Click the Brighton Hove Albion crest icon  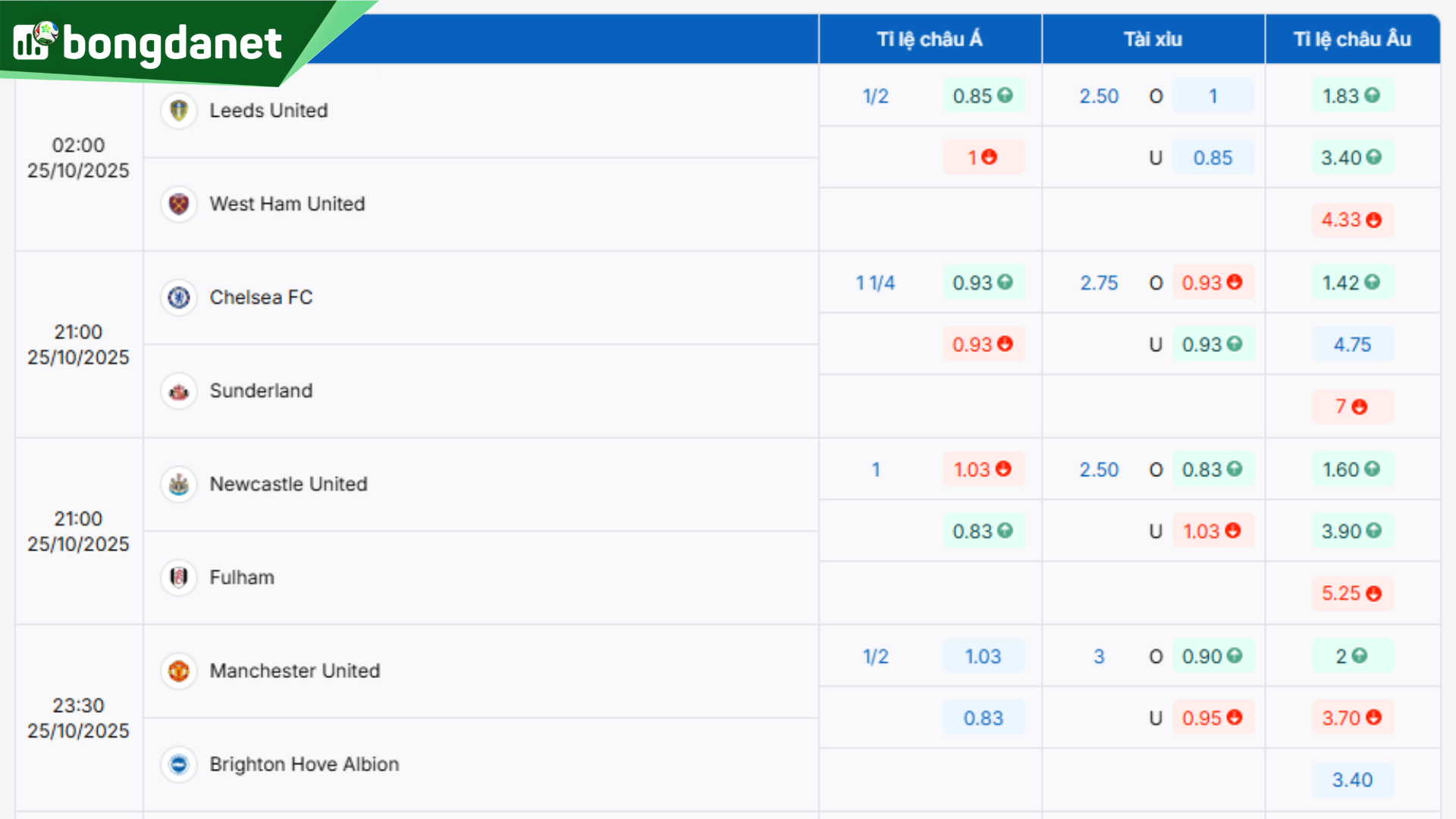179,764
